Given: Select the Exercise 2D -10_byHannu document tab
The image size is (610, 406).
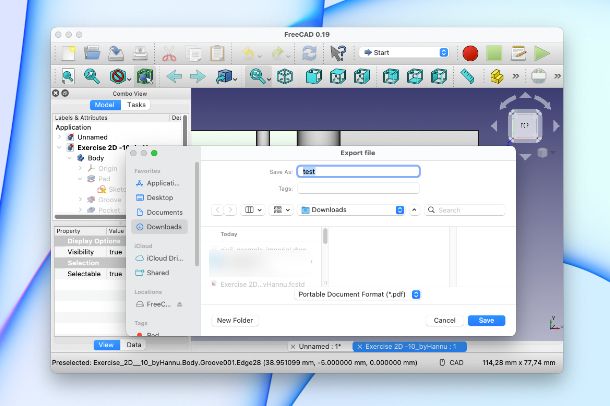Looking at the screenshot, I should (410, 346).
